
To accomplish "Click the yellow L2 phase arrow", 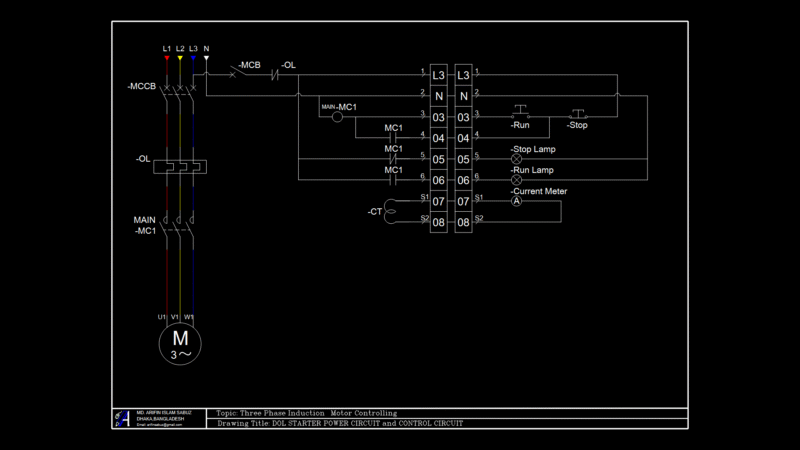I will 180,58.
